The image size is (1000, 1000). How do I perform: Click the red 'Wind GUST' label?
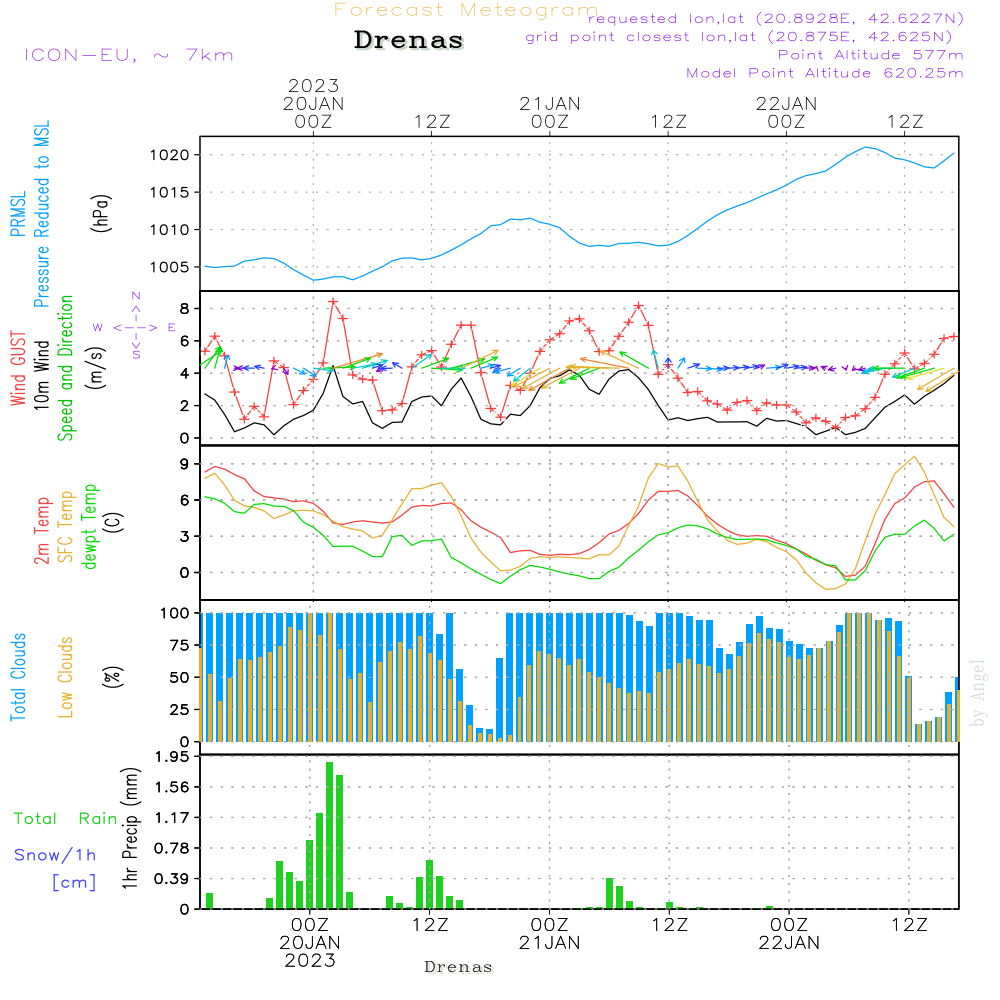coord(18,369)
